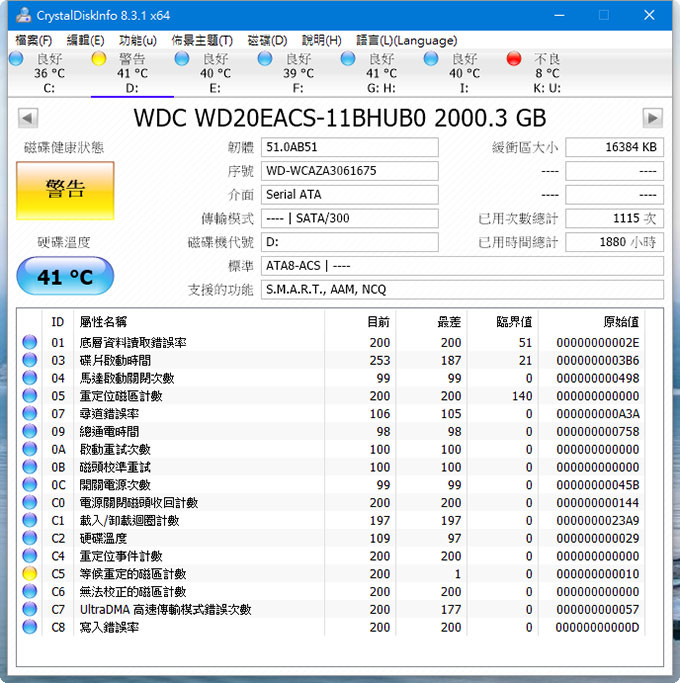Viewport: 680px width, 683px height.
Task: Select the 硬碟溫度 attribute name in C2 row
Action: click(103, 538)
